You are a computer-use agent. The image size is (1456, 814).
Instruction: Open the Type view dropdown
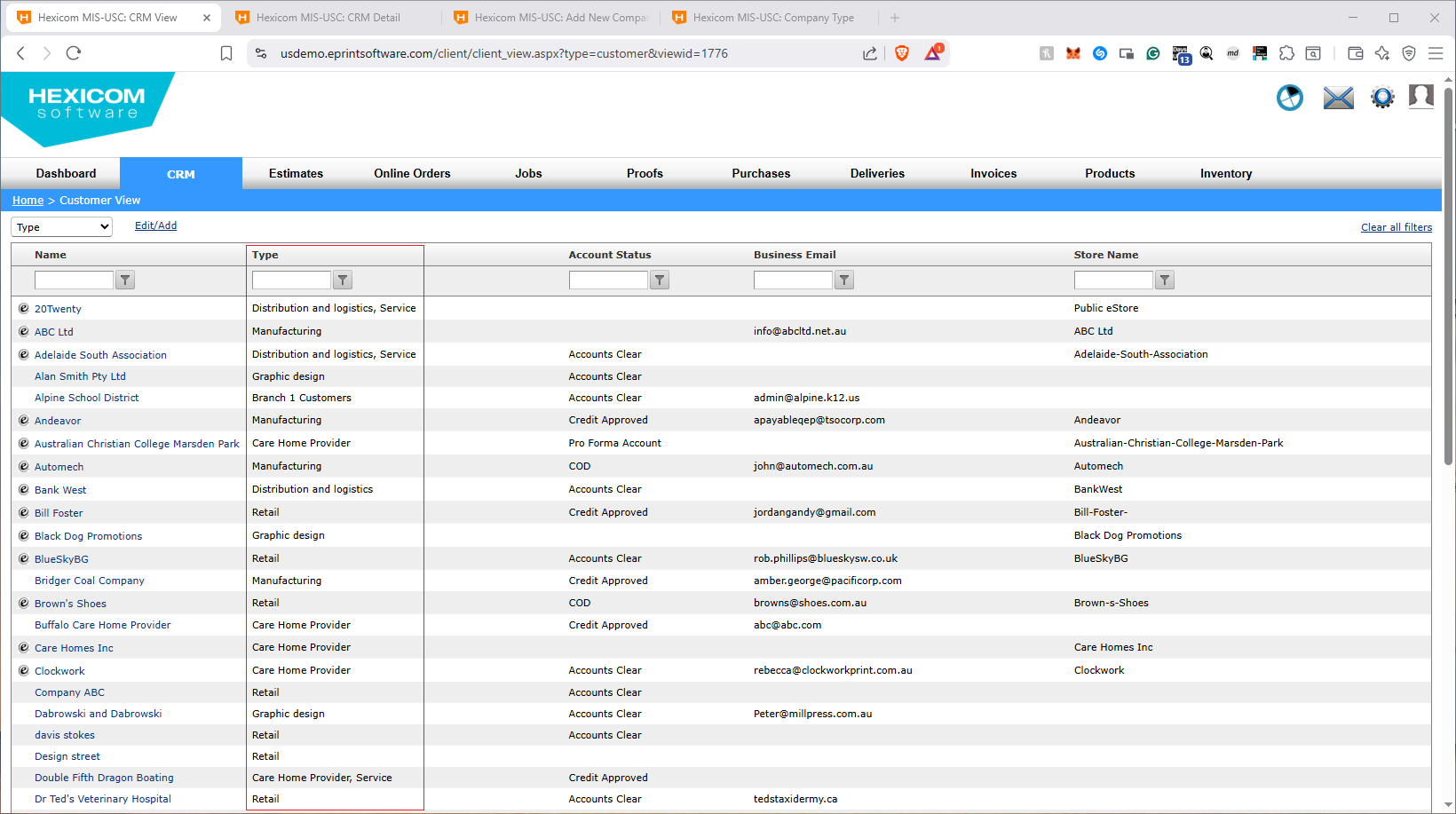click(x=61, y=227)
